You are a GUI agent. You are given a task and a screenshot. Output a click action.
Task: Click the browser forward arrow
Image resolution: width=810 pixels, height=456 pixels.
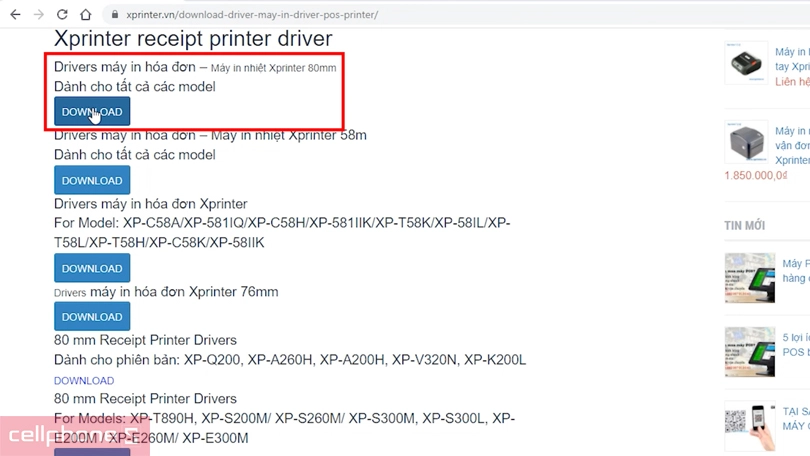[39, 14]
